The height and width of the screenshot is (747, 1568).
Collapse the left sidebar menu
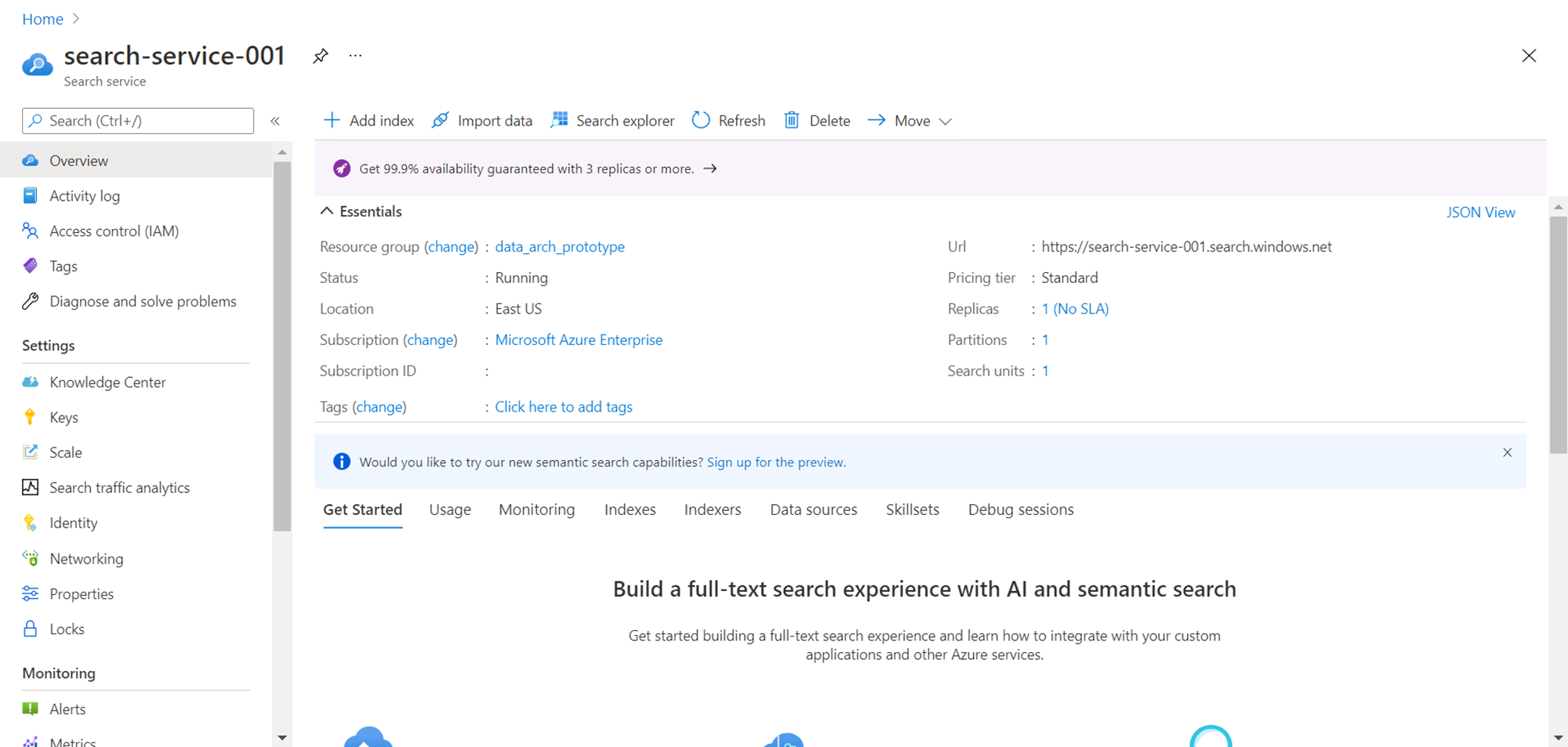[x=275, y=121]
